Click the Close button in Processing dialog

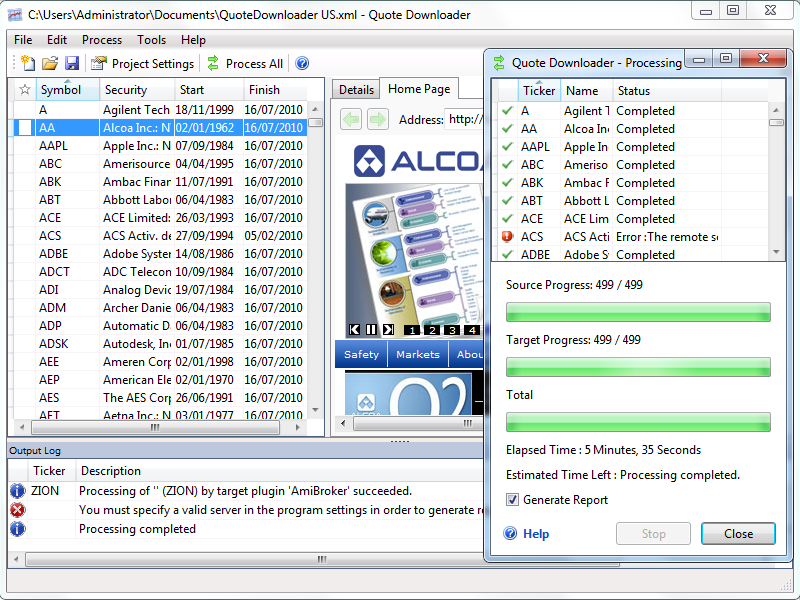coord(738,534)
